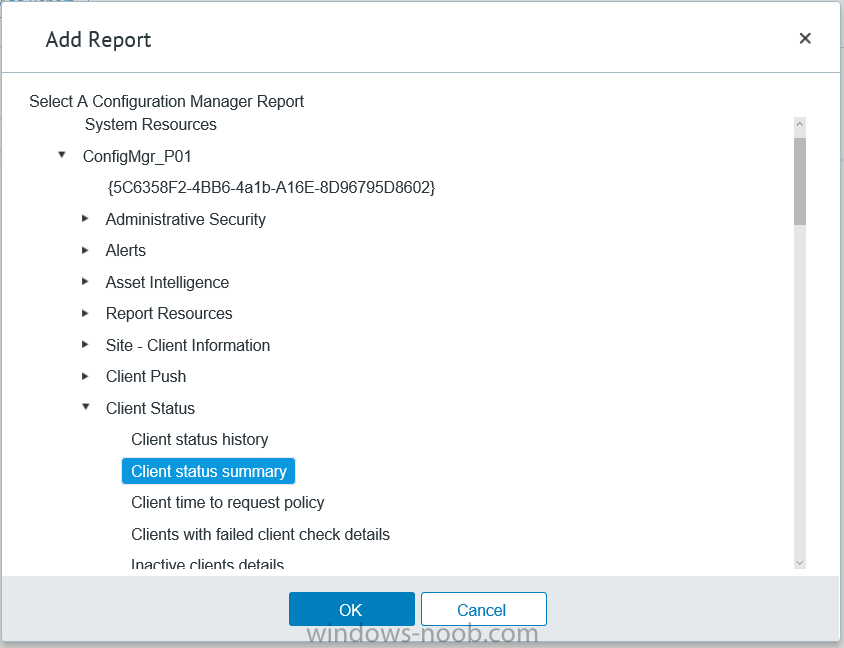This screenshot has width=844, height=648.
Task: Select the GUID folder item under ConfigMgr_P01
Action: pos(271,187)
